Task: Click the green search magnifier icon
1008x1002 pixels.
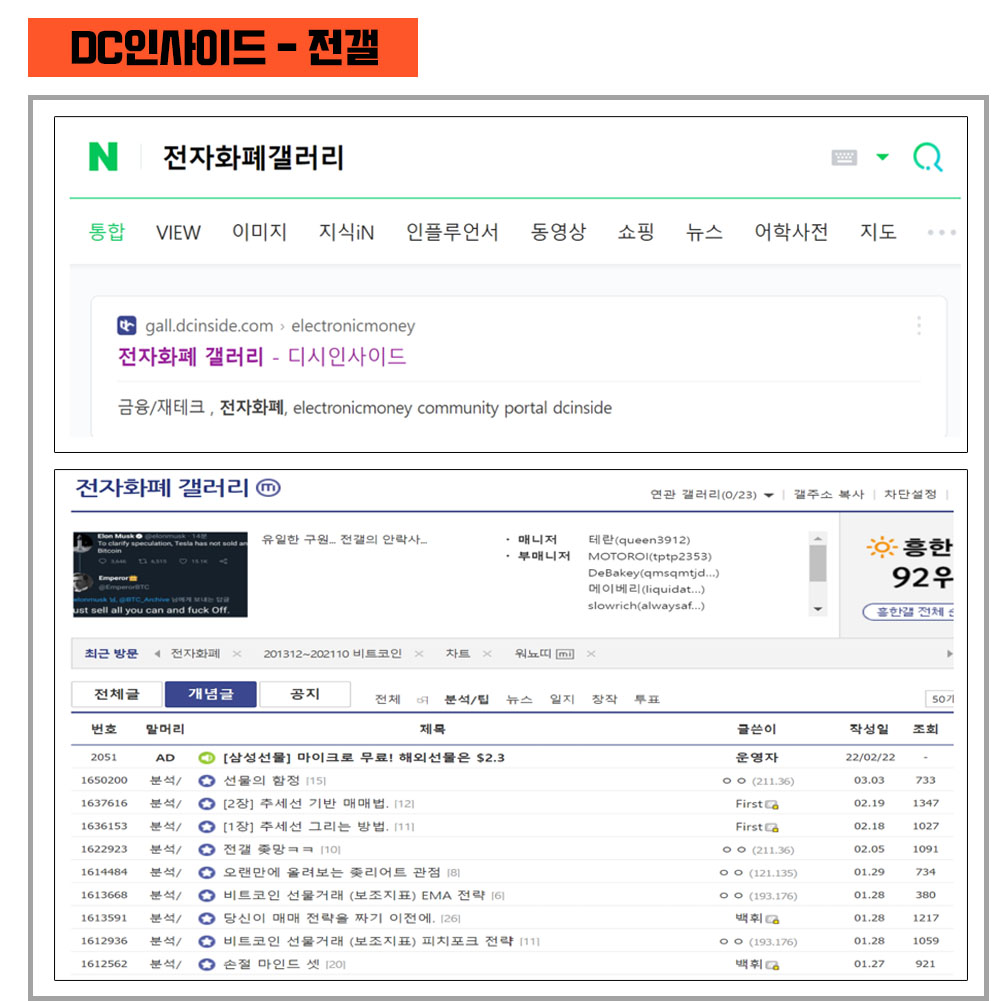Action: coord(928,157)
